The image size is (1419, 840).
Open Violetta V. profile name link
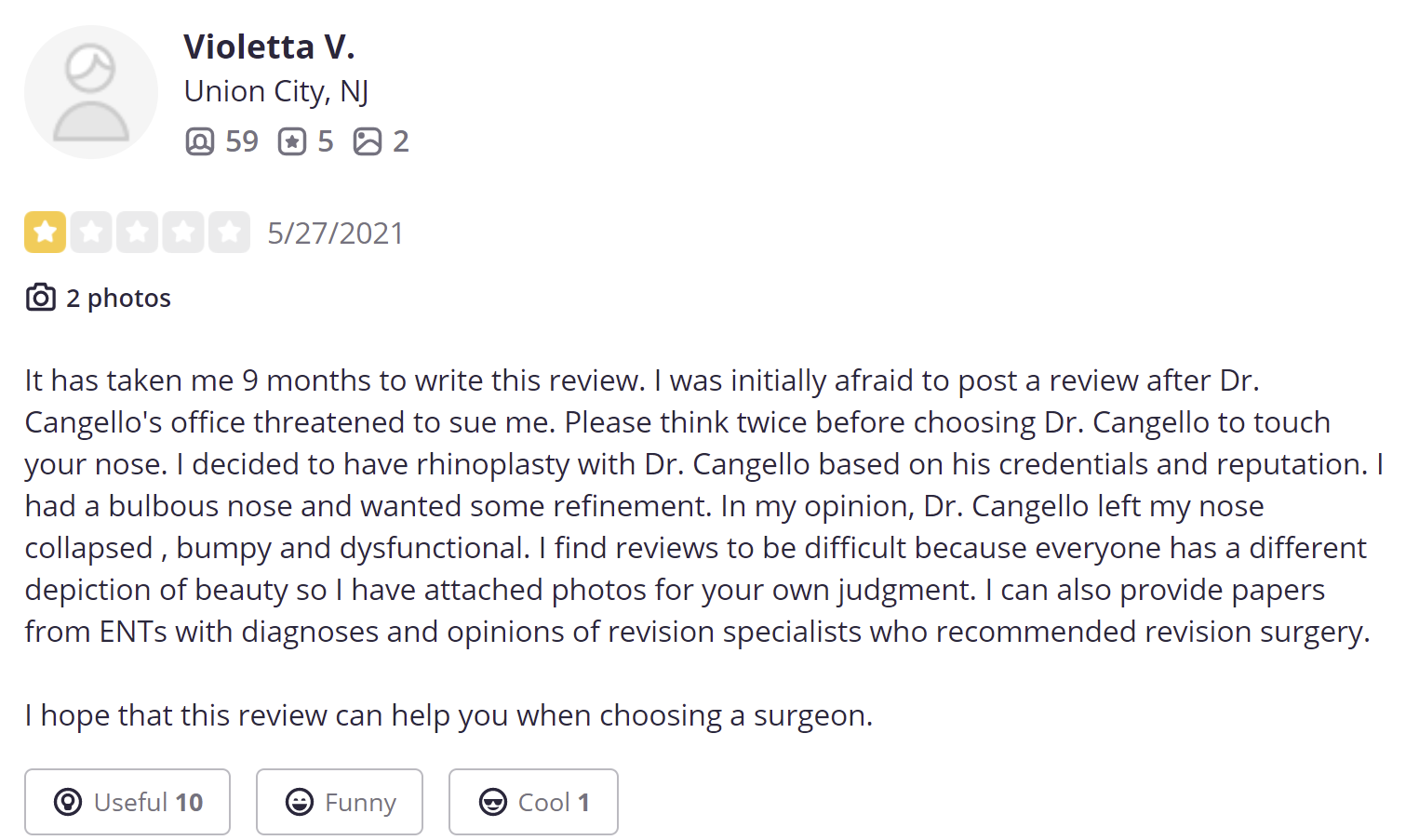[x=269, y=47]
